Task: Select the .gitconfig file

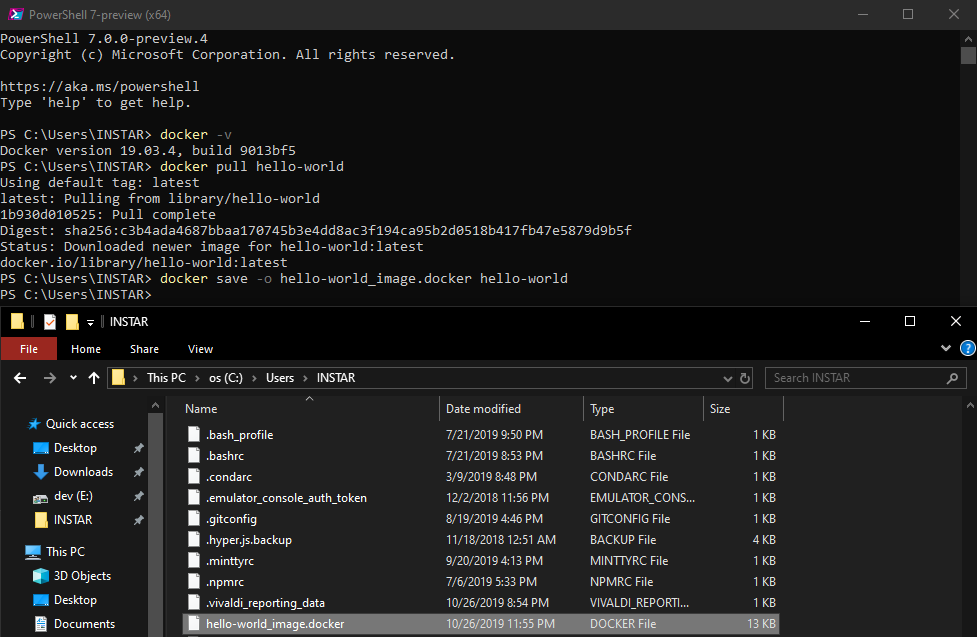Action: click(x=481, y=519)
